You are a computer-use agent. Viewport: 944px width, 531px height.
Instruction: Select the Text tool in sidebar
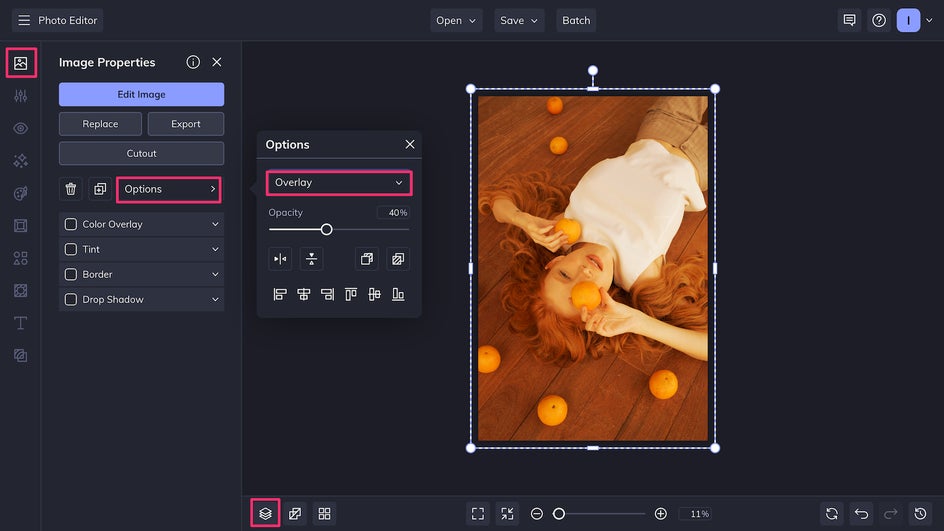(x=20, y=323)
